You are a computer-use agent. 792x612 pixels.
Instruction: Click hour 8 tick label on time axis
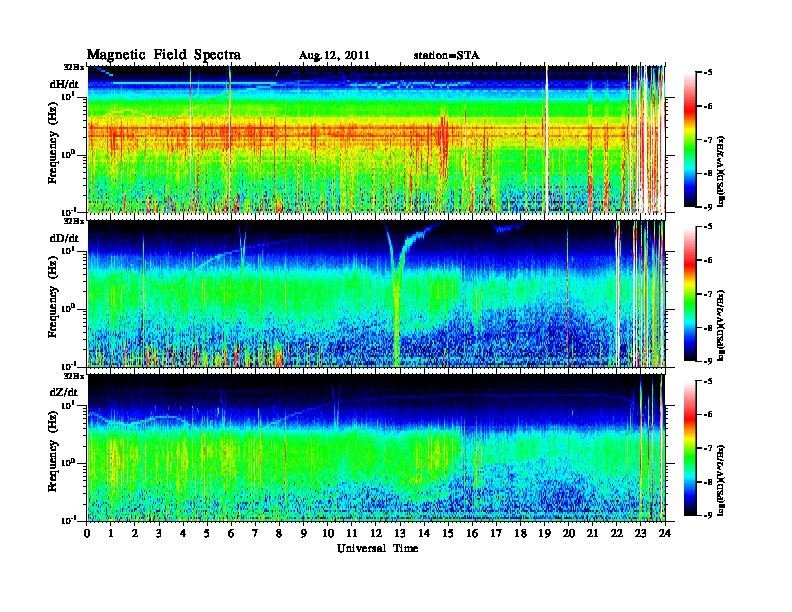[x=279, y=533]
